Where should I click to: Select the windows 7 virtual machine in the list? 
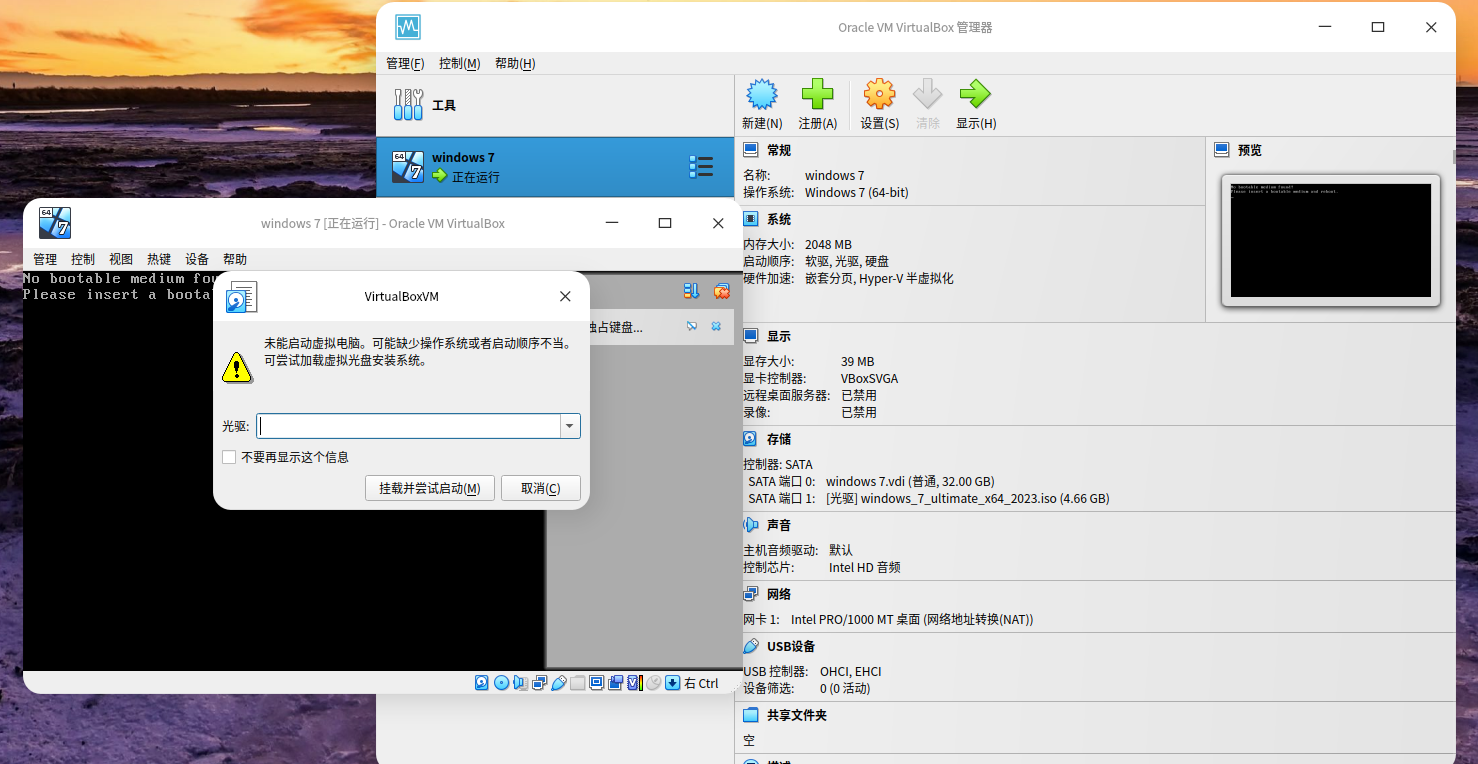[555, 167]
